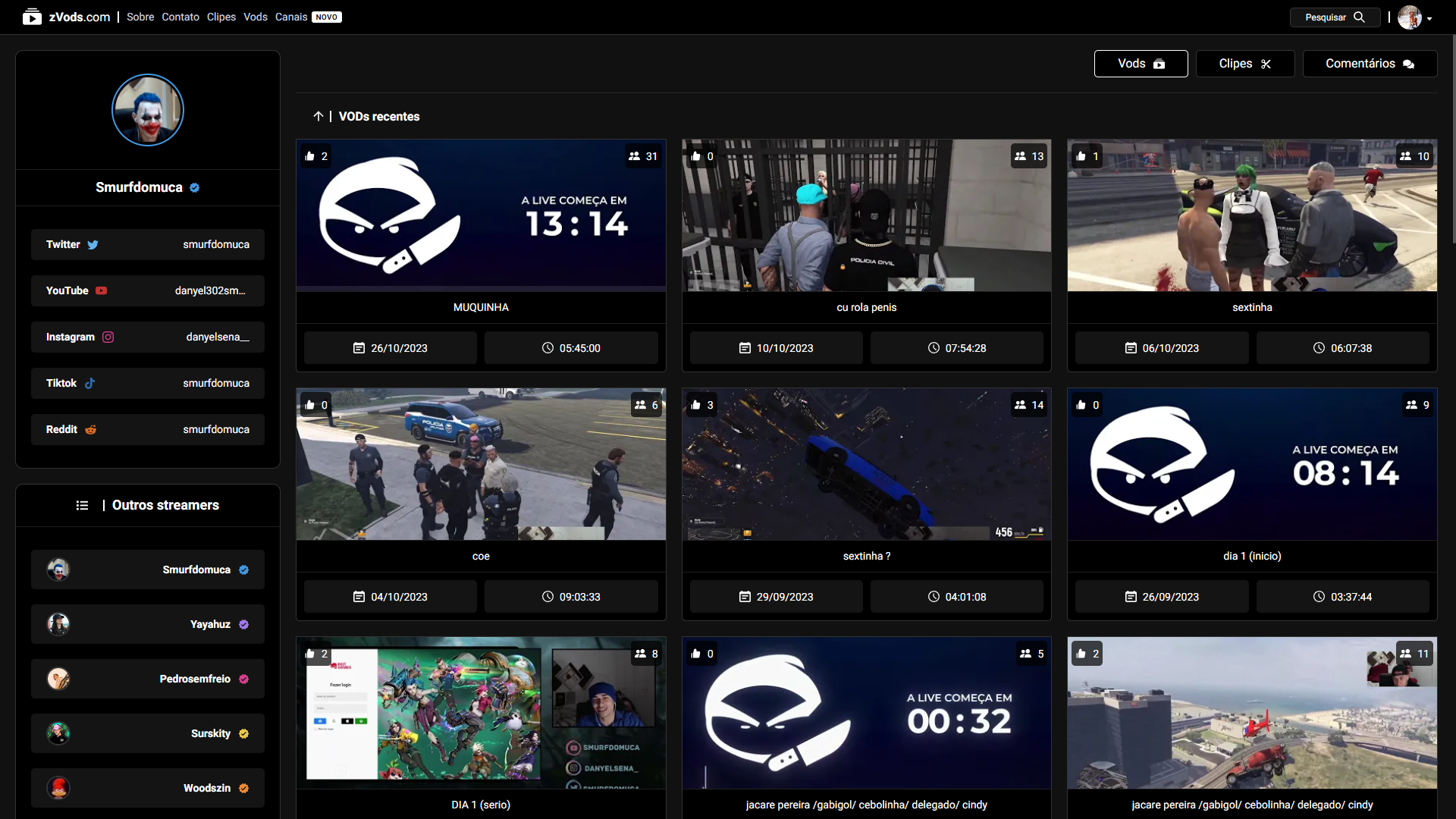Click the up arrow next to VODs recentes
The width and height of the screenshot is (1456, 819).
coord(318,117)
